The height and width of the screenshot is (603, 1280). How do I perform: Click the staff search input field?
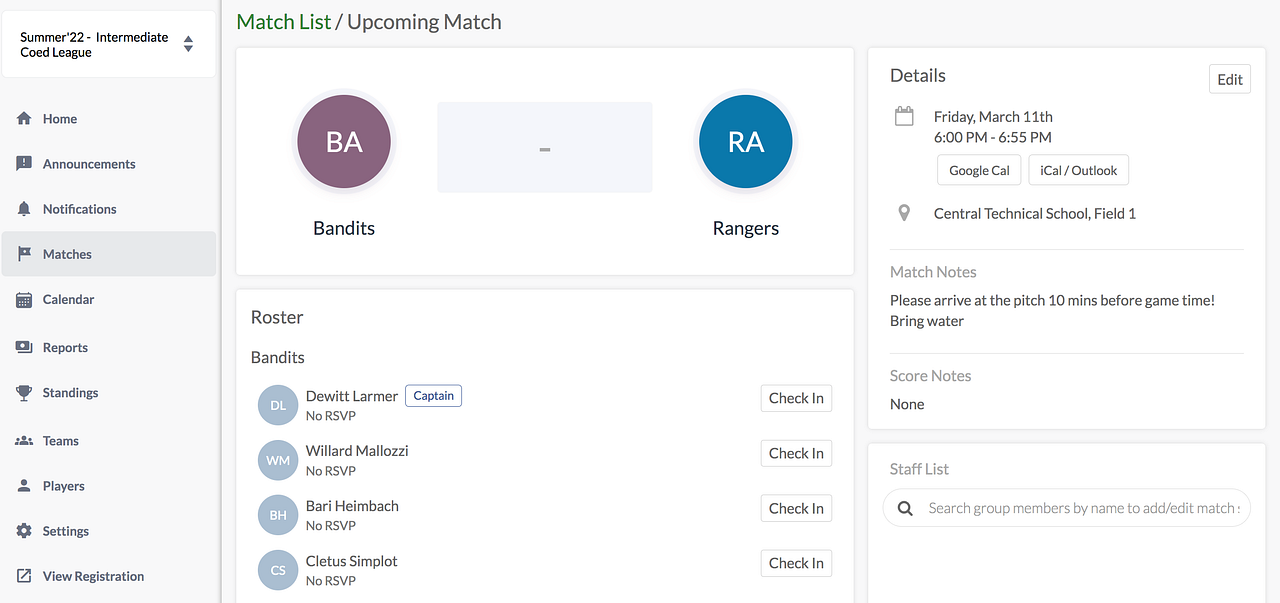click(x=1082, y=508)
